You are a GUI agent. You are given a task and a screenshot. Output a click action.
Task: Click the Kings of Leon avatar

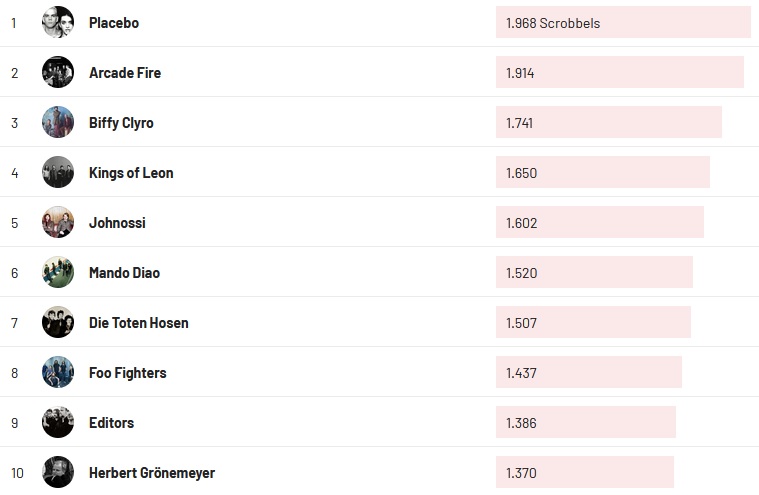click(x=58, y=172)
